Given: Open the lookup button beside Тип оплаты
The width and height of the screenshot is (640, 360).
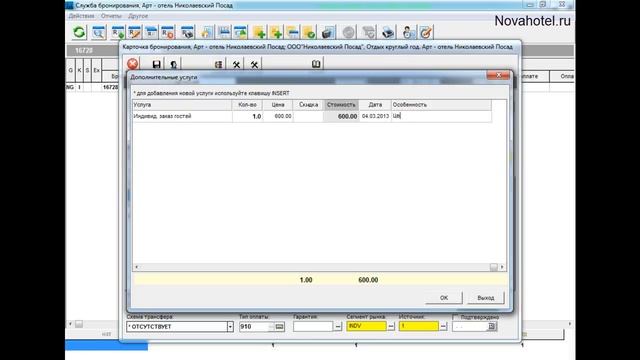Looking at the screenshot, I should coord(280,327).
